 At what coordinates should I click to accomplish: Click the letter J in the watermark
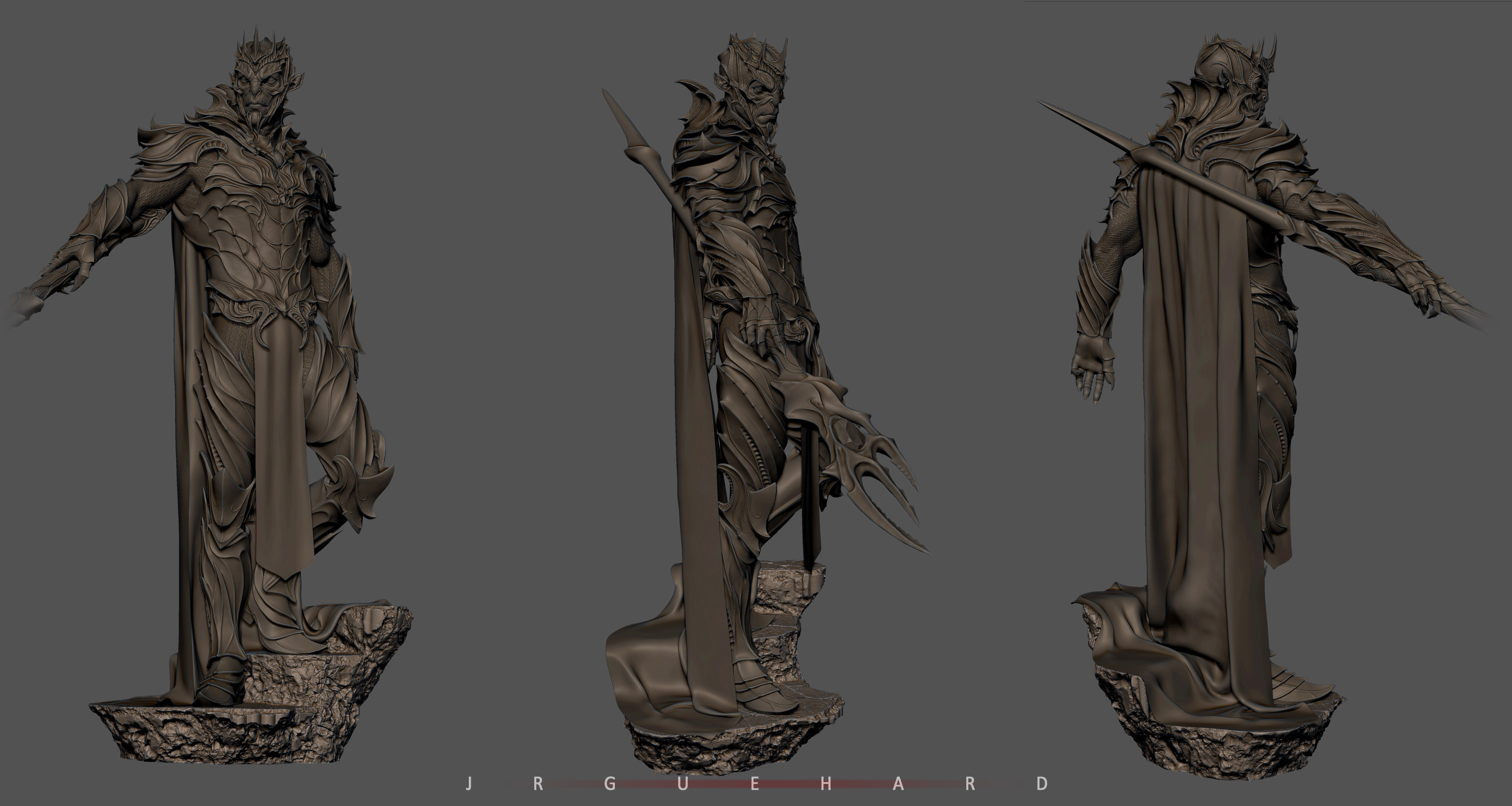tap(468, 784)
